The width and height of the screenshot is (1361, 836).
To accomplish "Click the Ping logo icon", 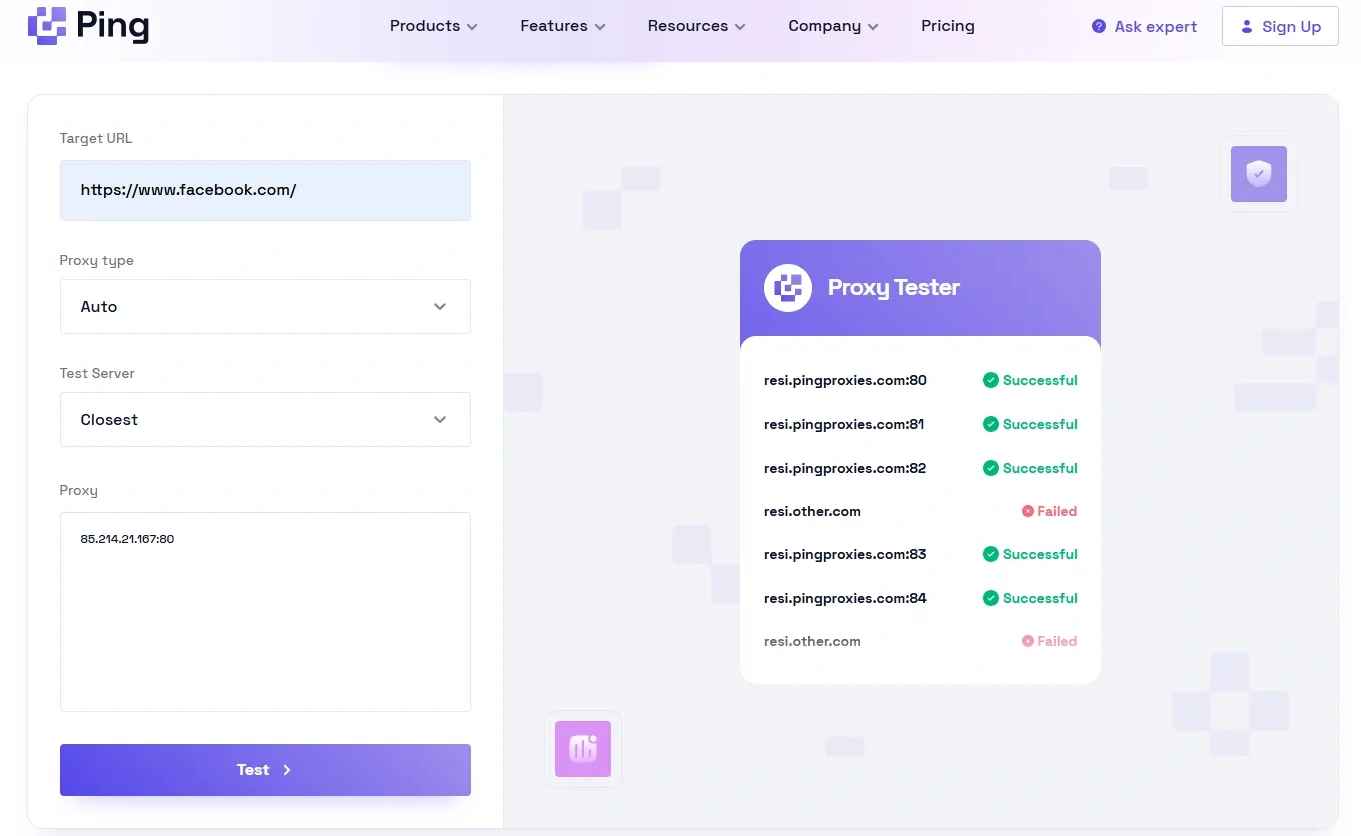I will 47,26.
